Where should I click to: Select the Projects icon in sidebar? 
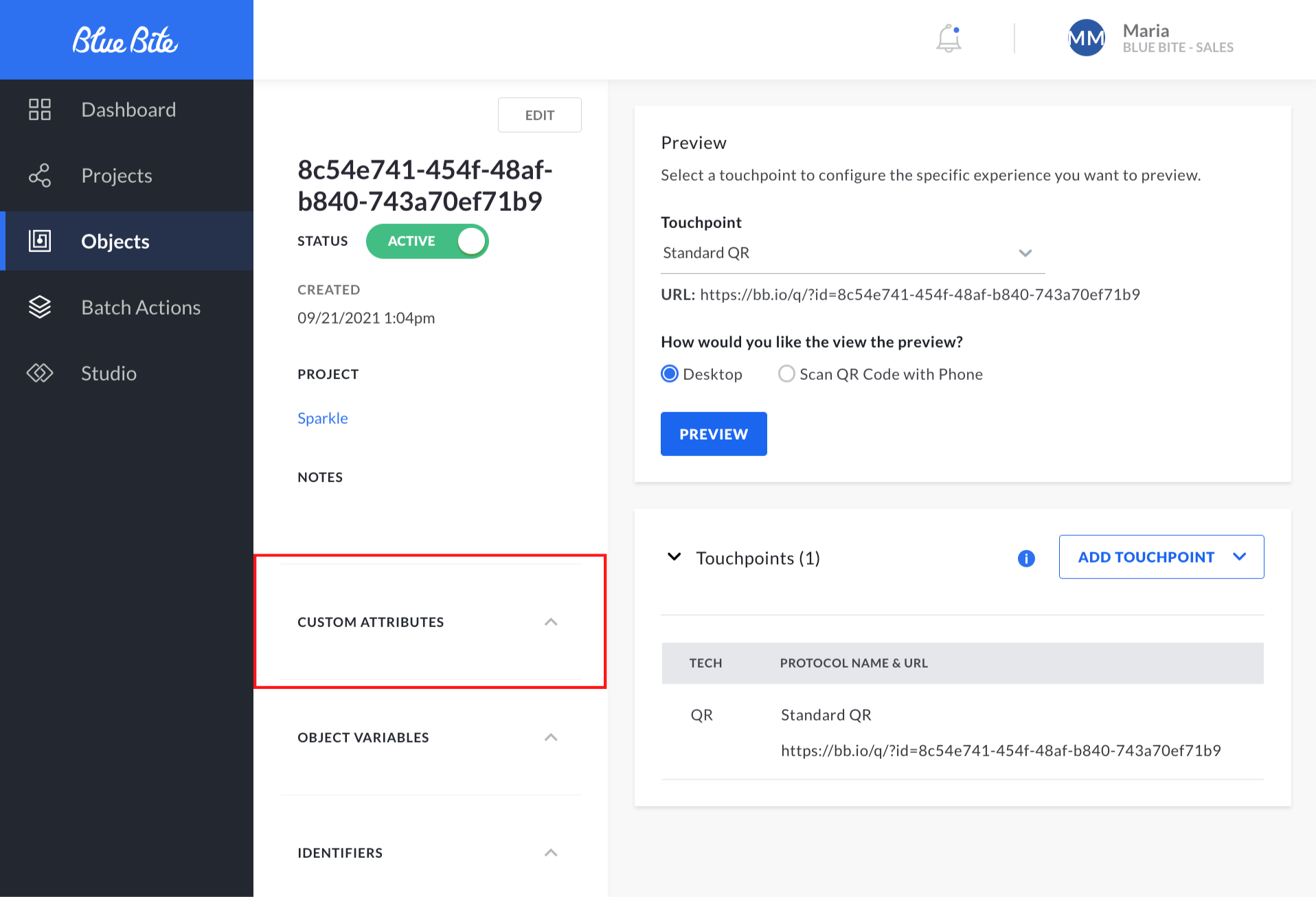click(39, 175)
